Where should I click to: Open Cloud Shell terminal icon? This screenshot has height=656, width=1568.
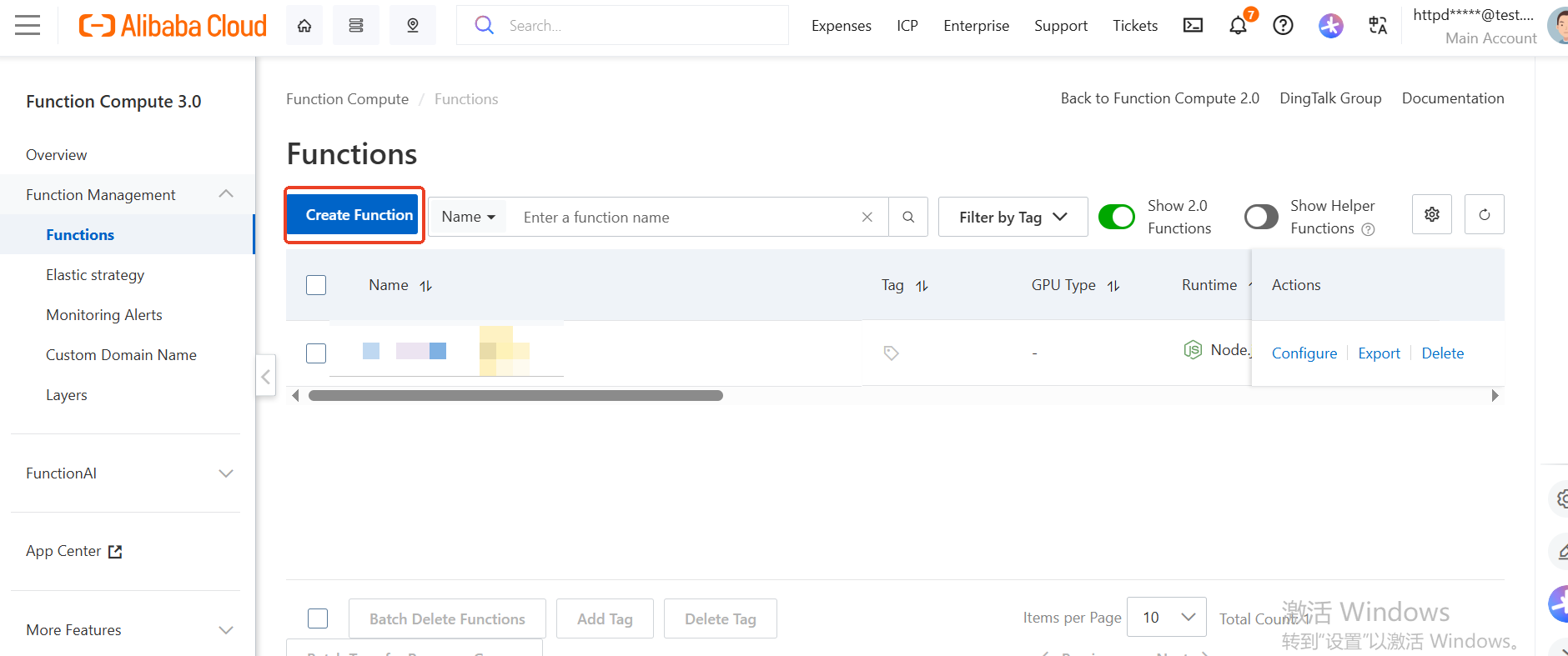[x=1194, y=25]
